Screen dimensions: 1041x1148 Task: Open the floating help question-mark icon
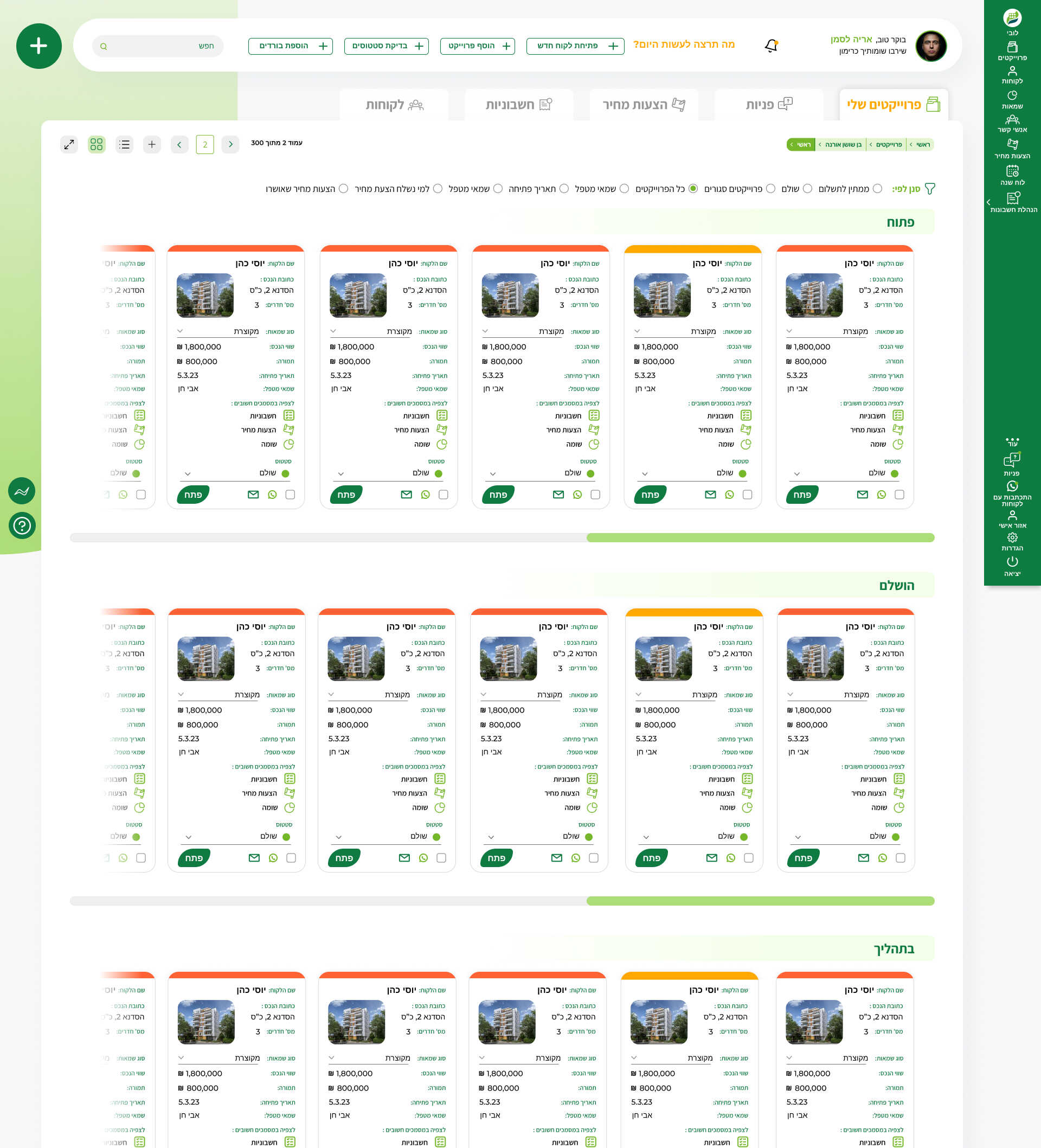tap(22, 525)
